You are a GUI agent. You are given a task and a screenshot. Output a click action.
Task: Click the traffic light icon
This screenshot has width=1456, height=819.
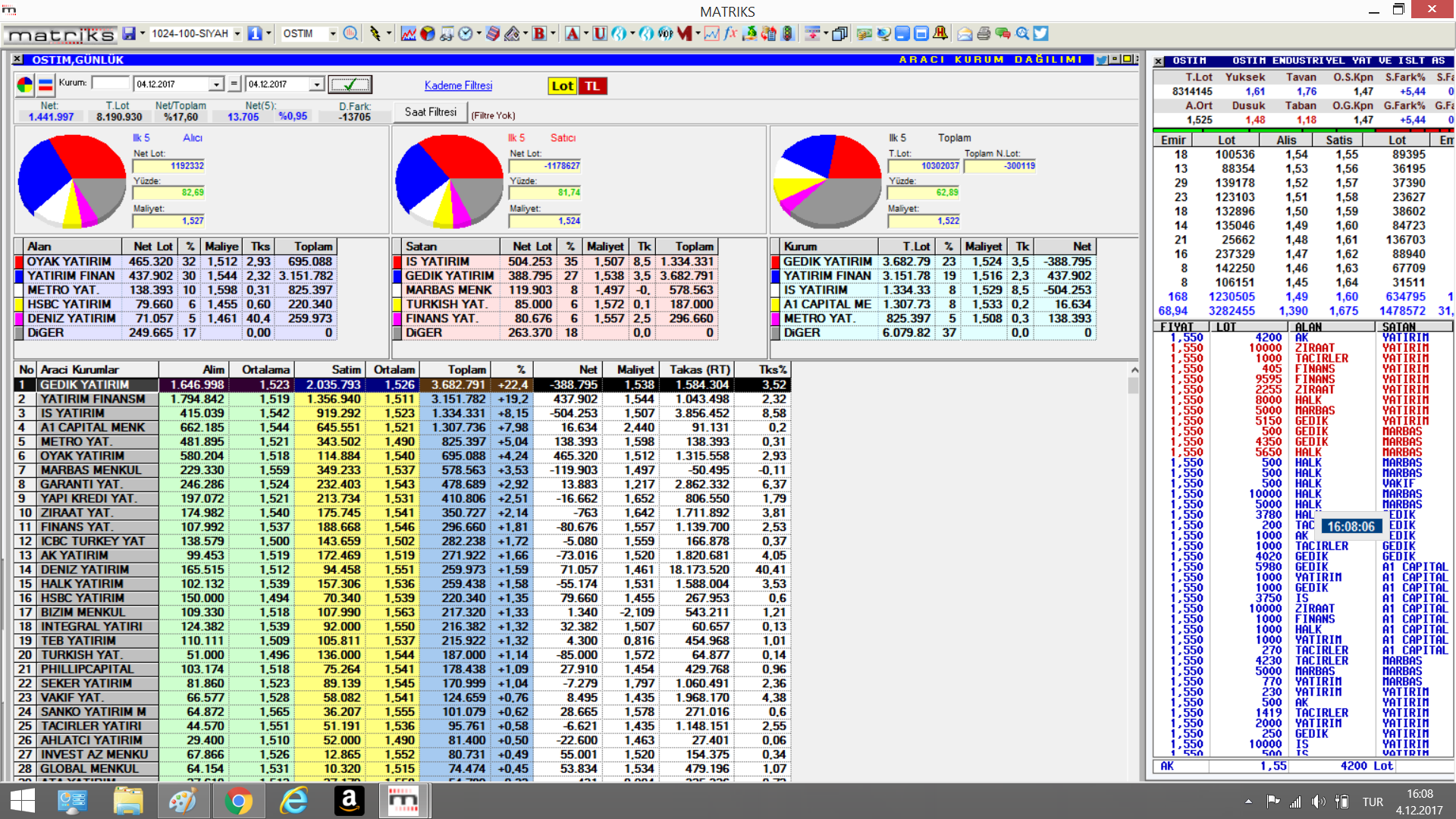[x=787, y=33]
